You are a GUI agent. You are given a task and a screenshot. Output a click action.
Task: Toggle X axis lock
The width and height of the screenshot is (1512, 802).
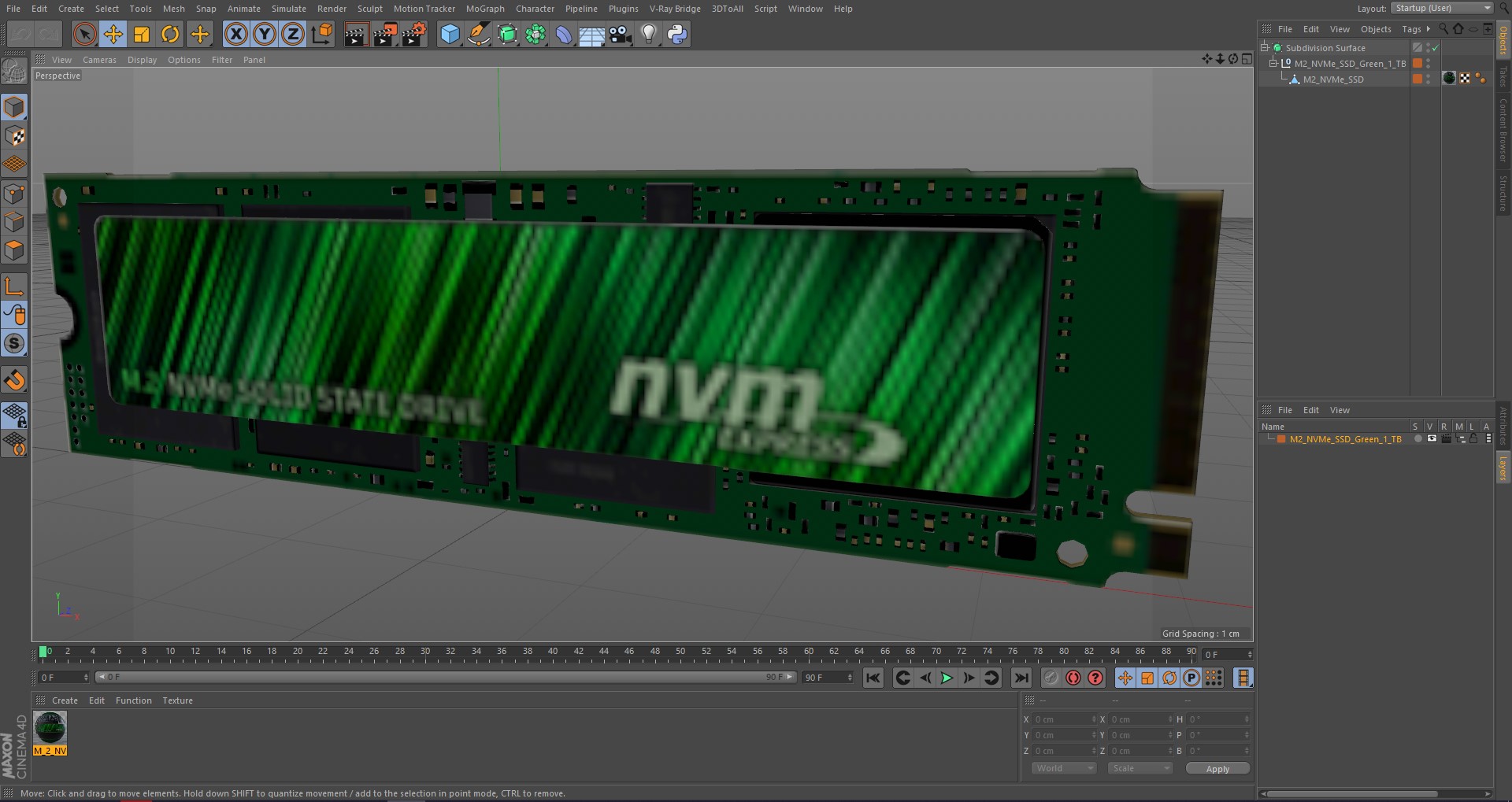[235, 34]
